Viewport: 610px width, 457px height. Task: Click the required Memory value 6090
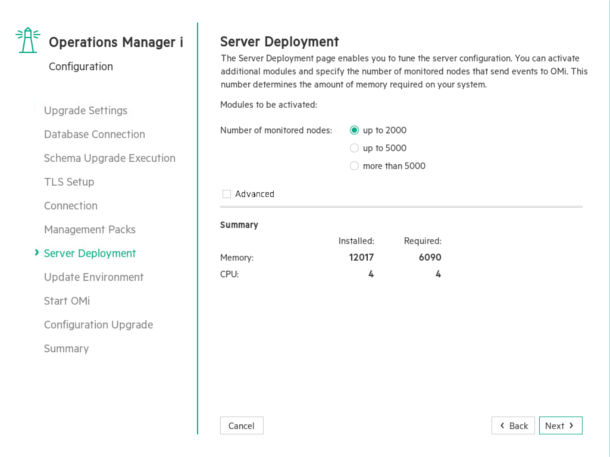pyautogui.click(x=430, y=257)
